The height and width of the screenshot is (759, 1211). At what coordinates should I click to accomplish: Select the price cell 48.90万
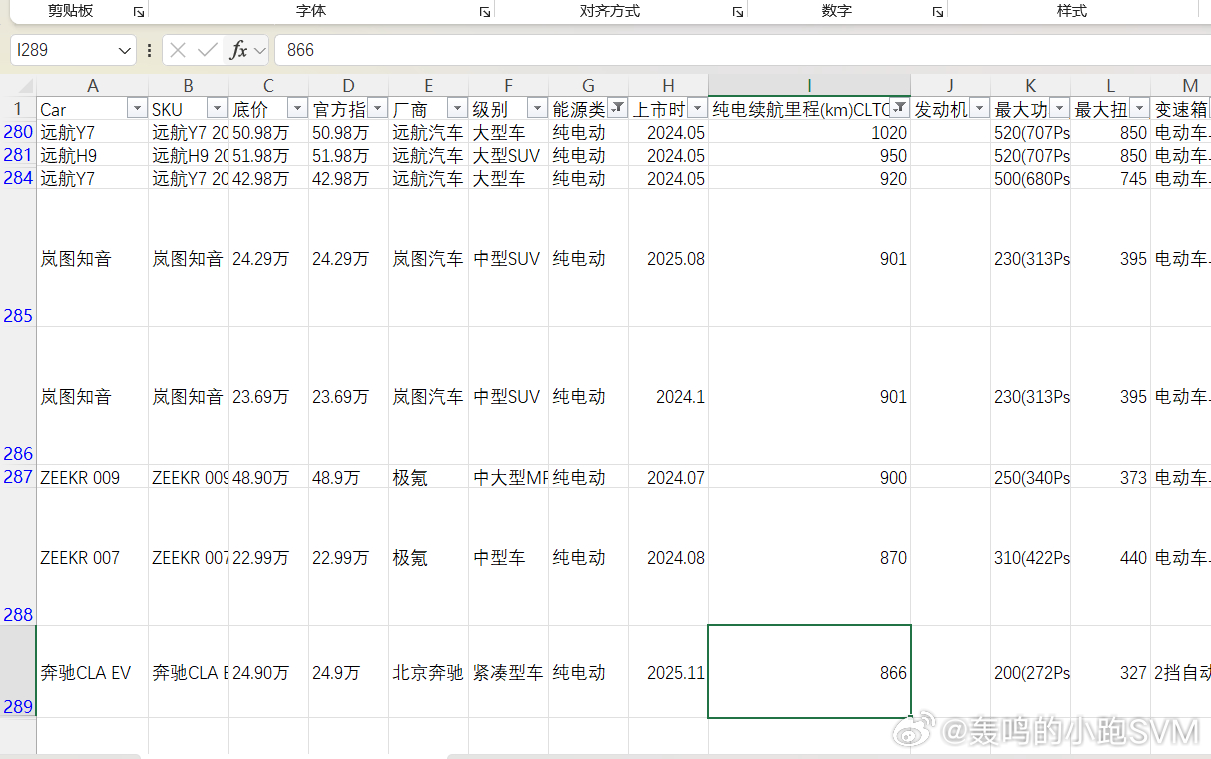(268, 478)
